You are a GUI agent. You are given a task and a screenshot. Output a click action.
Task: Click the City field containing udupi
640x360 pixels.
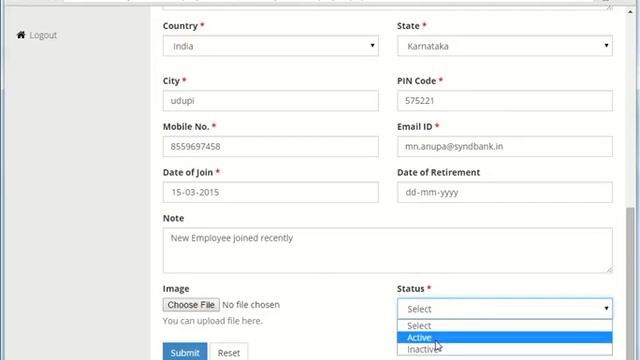[x=271, y=101]
